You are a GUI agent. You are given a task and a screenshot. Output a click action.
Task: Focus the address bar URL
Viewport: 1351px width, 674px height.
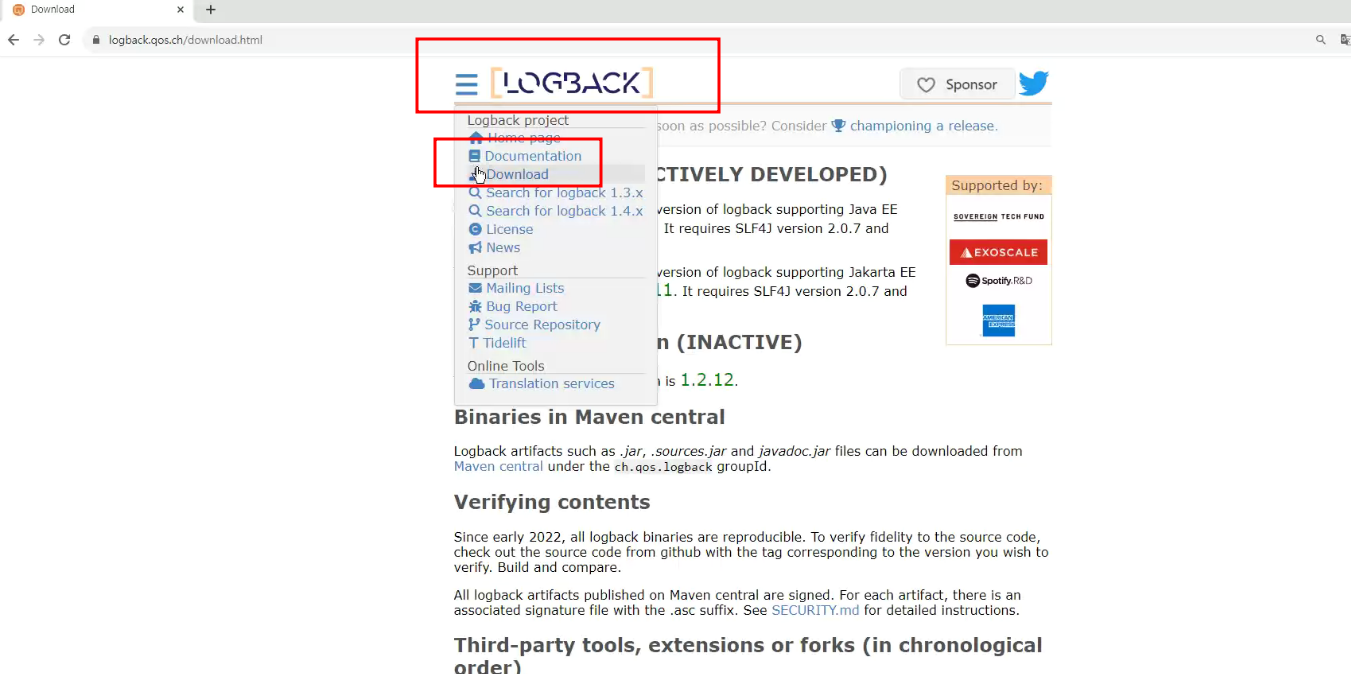pyautogui.click(x=185, y=40)
